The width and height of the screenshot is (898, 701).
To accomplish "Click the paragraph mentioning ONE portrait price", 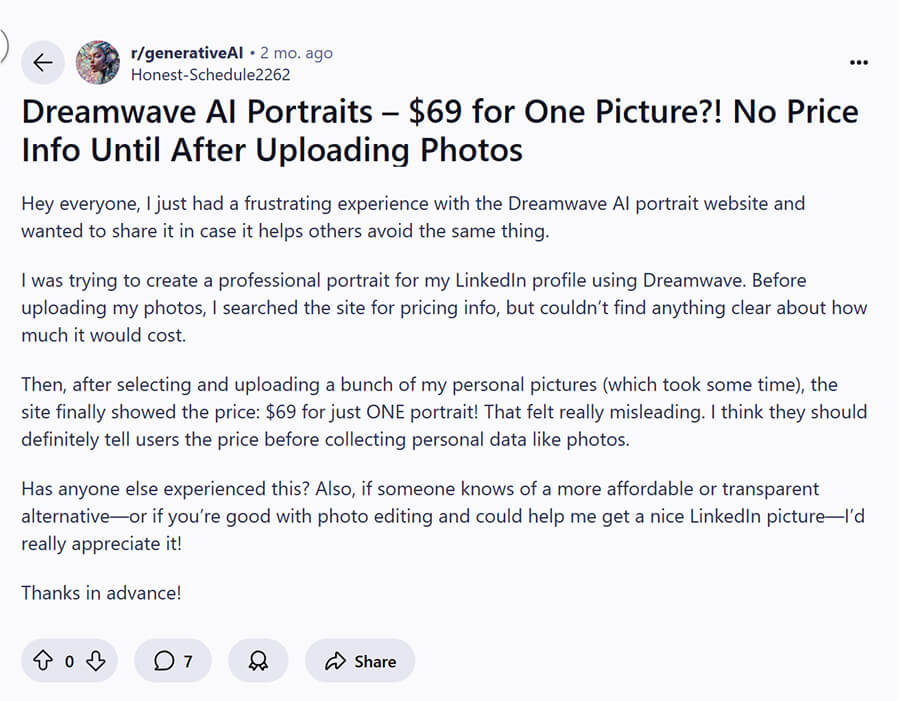I will (x=444, y=412).
